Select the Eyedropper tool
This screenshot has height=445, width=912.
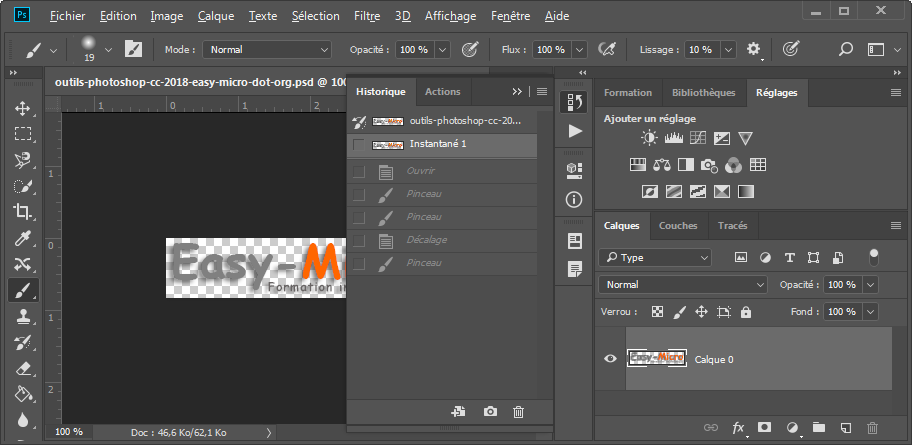point(23,238)
